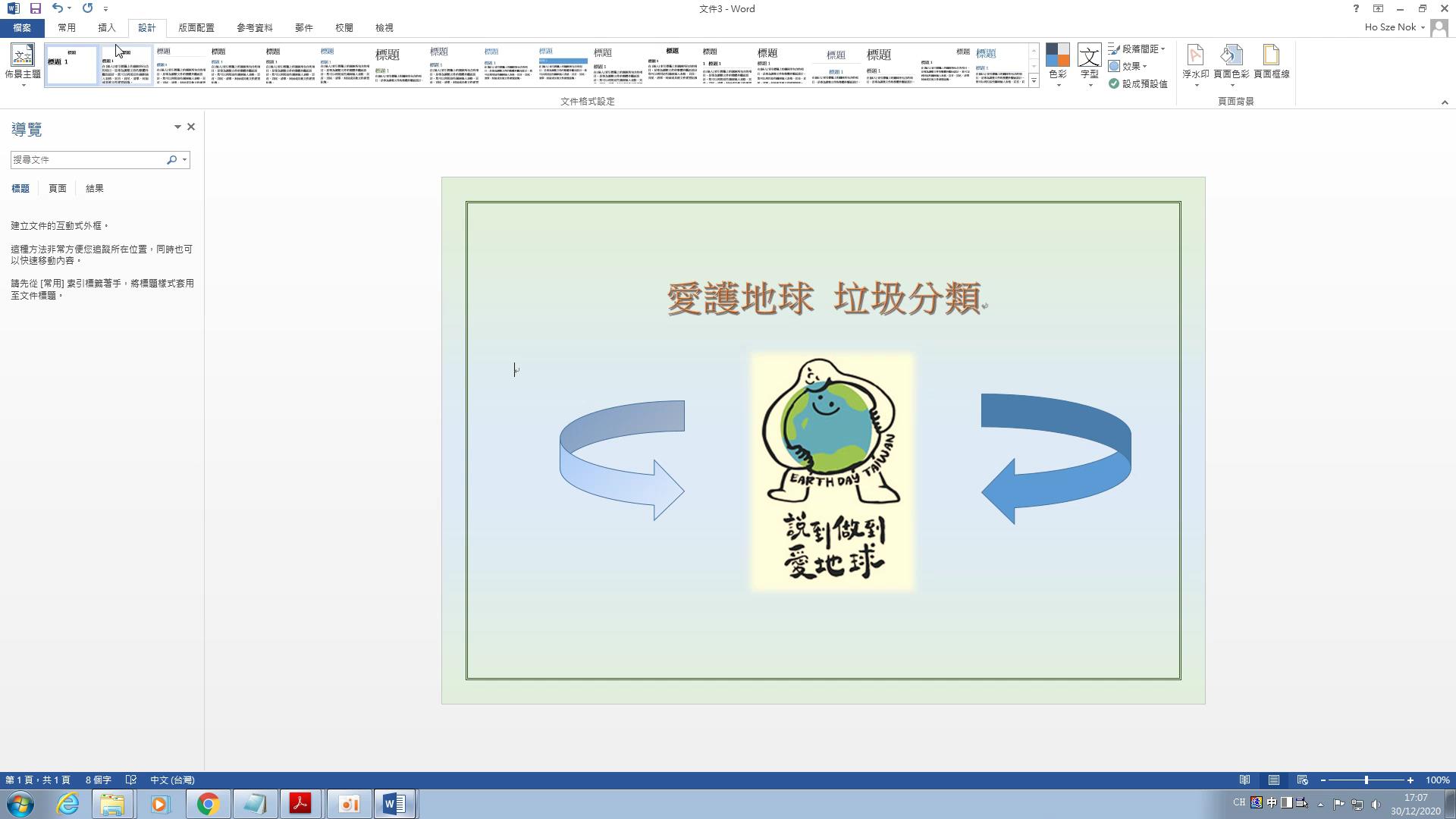Launch Internet Explorer from taskbar

[67, 804]
